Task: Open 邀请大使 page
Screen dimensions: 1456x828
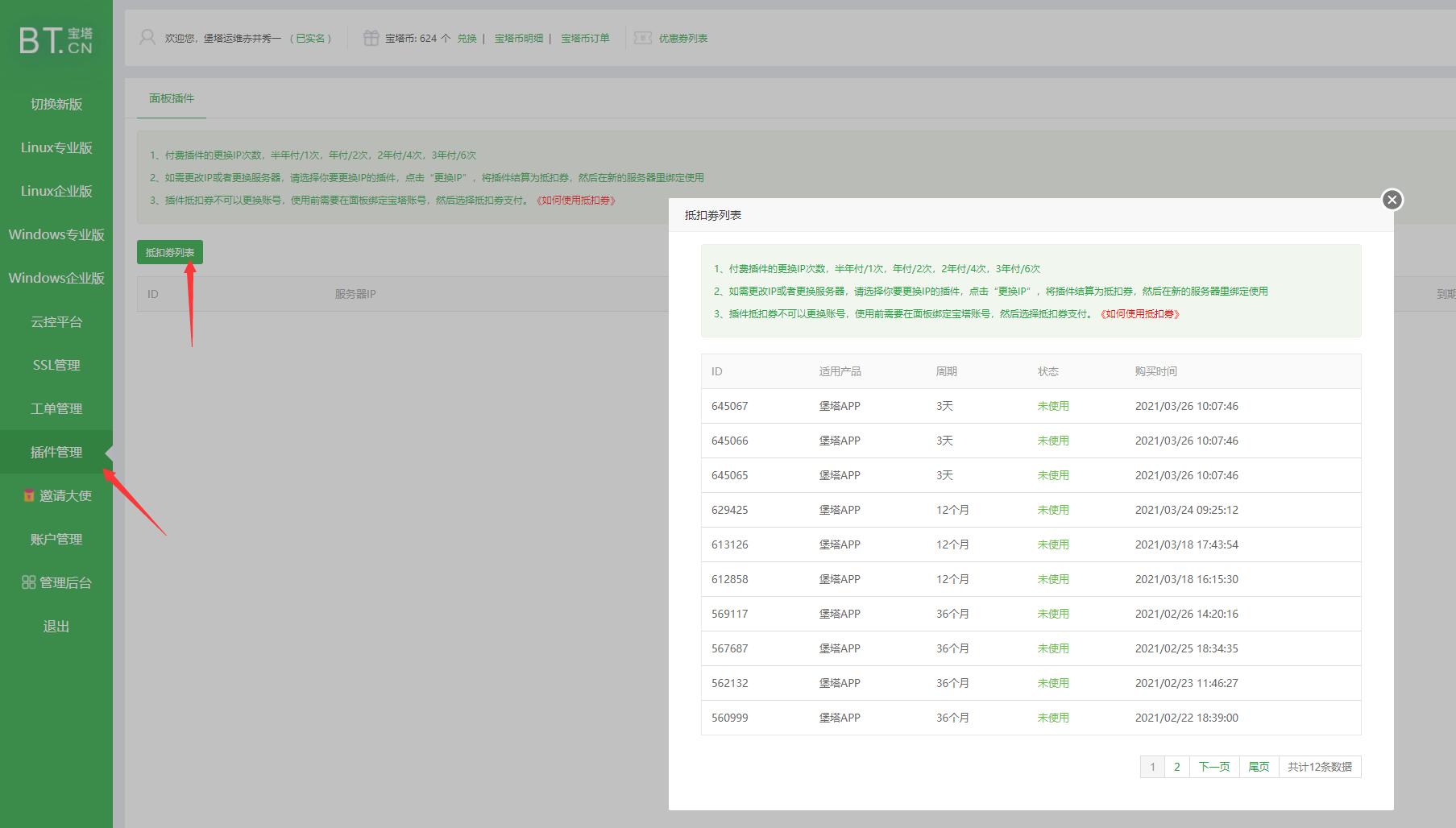Action: coord(56,495)
